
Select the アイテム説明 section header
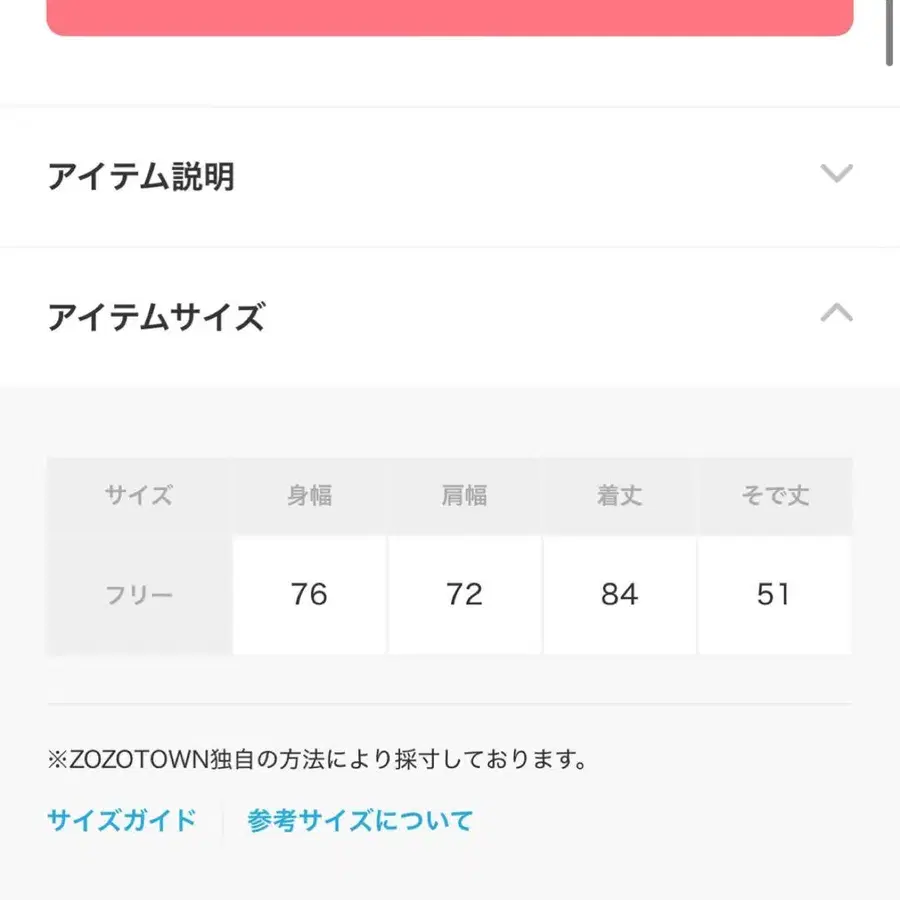tap(143, 176)
